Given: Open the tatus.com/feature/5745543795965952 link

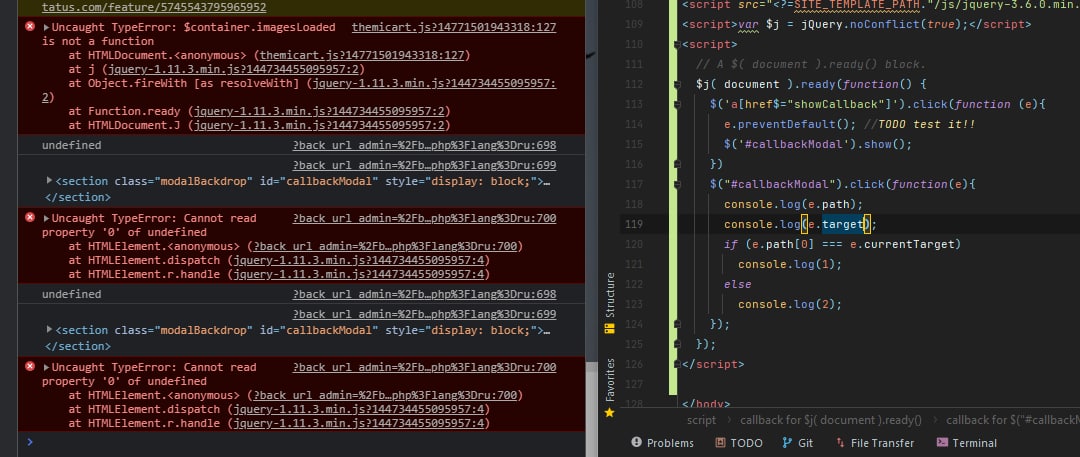Looking at the screenshot, I should 154,8.
